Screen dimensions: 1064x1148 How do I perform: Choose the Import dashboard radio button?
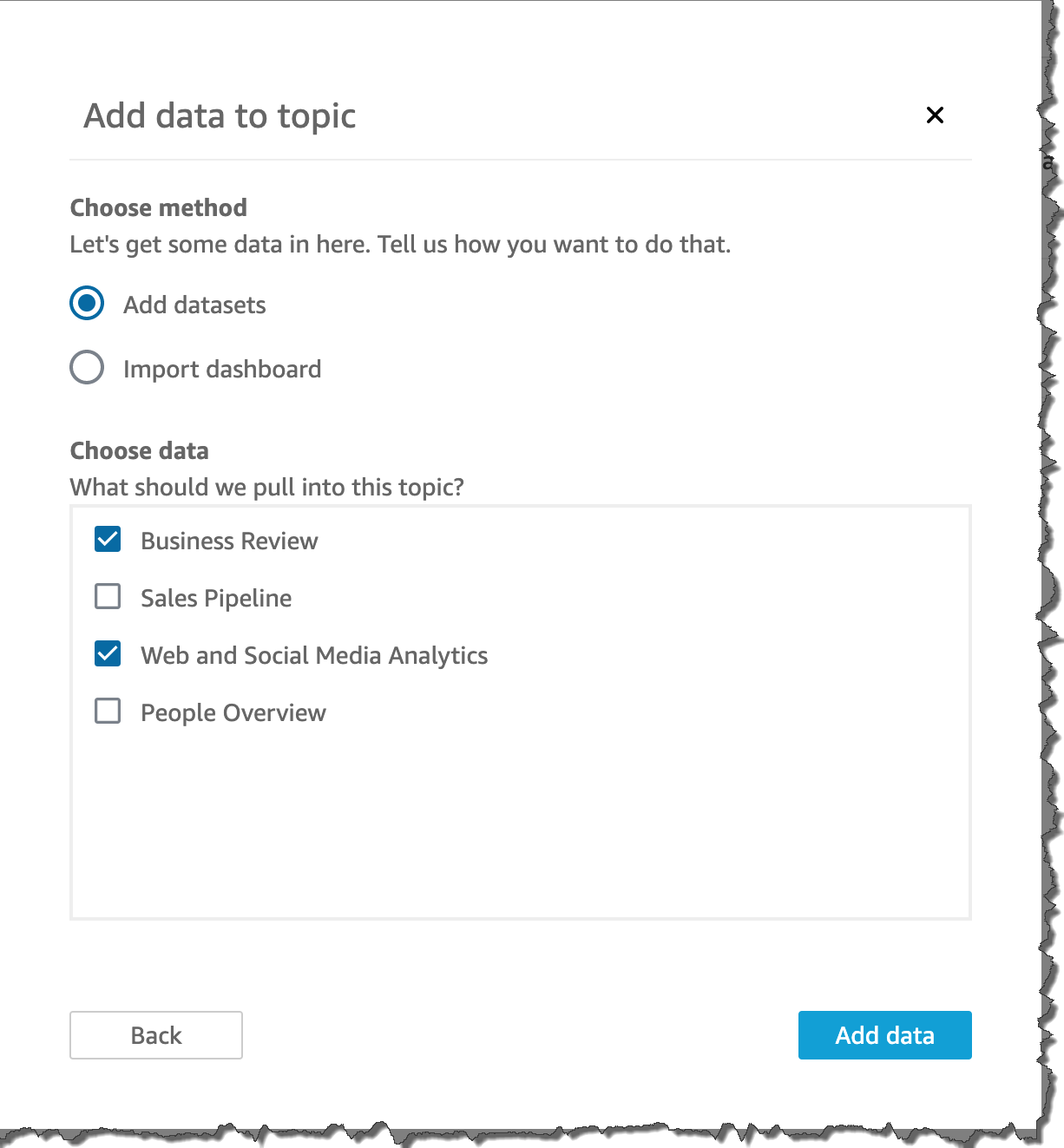click(87, 367)
